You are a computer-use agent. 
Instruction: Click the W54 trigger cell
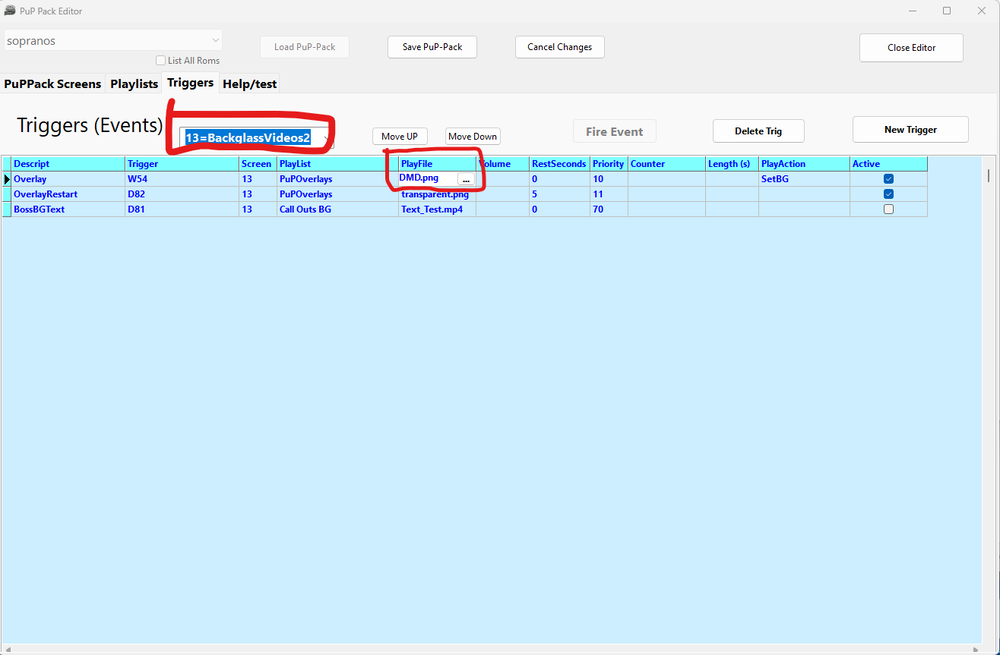pyautogui.click(x=182, y=179)
